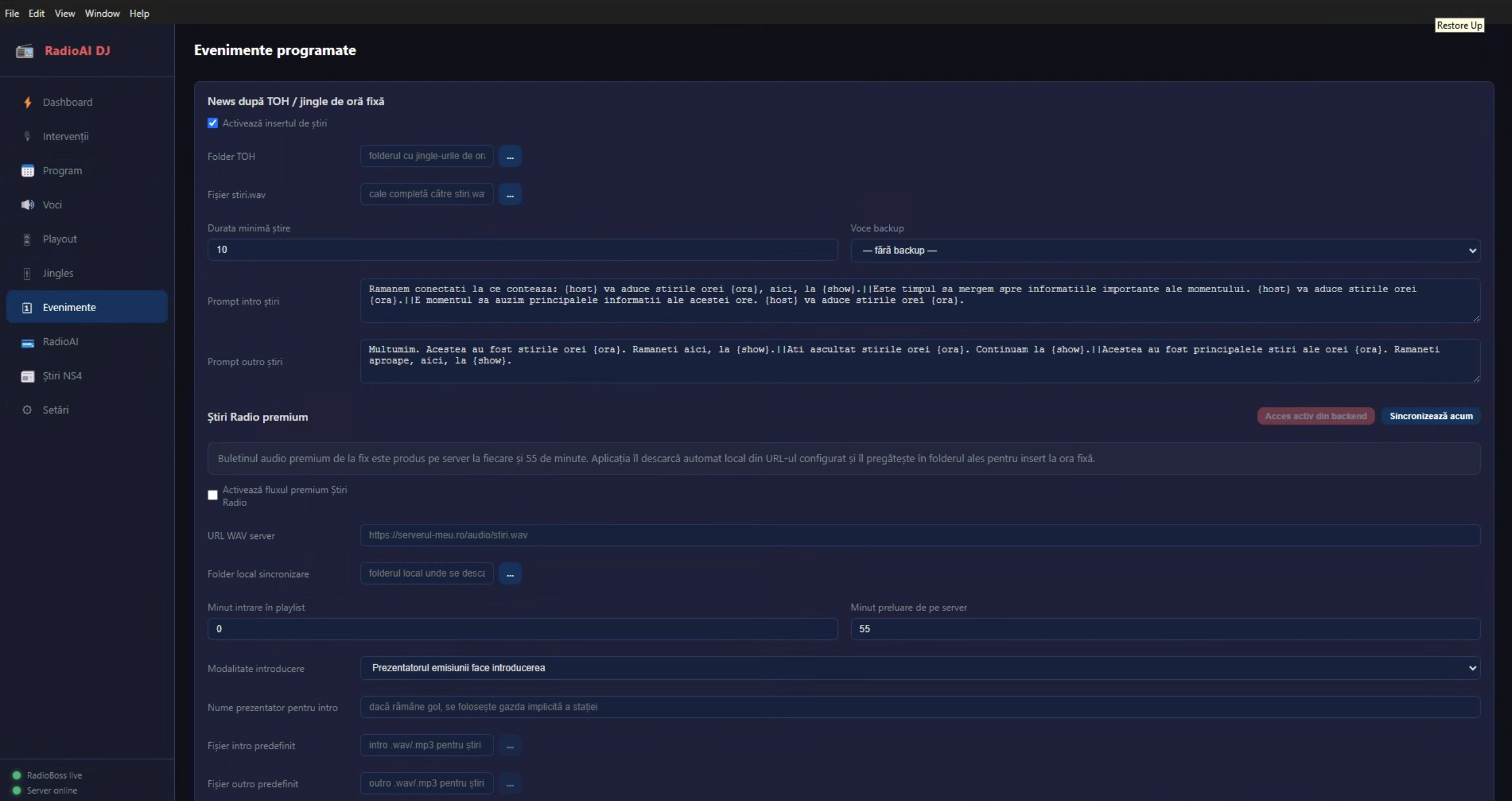
Task: Navigate to the Voci section
Action: pyautogui.click(x=87, y=205)
